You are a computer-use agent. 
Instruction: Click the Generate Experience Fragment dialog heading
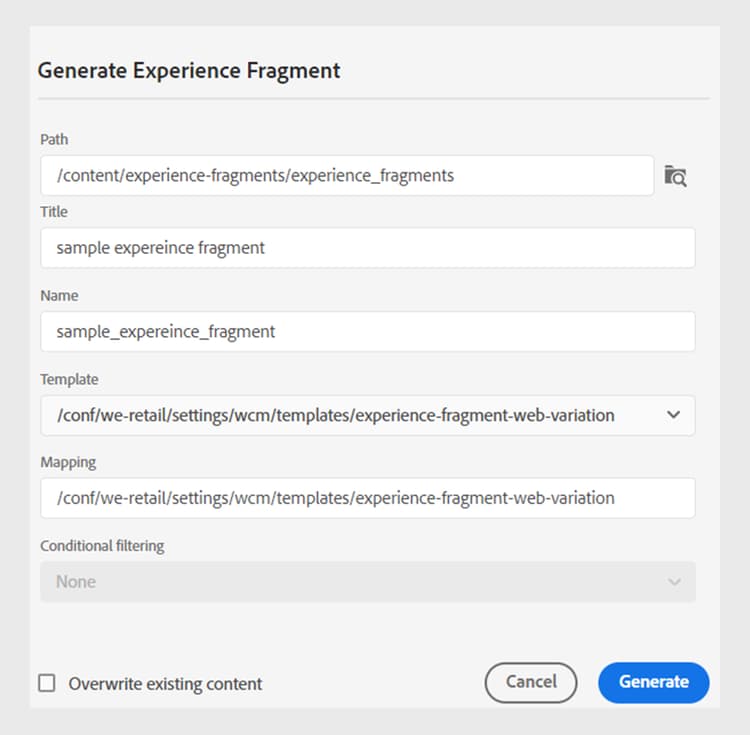[189, 71]
